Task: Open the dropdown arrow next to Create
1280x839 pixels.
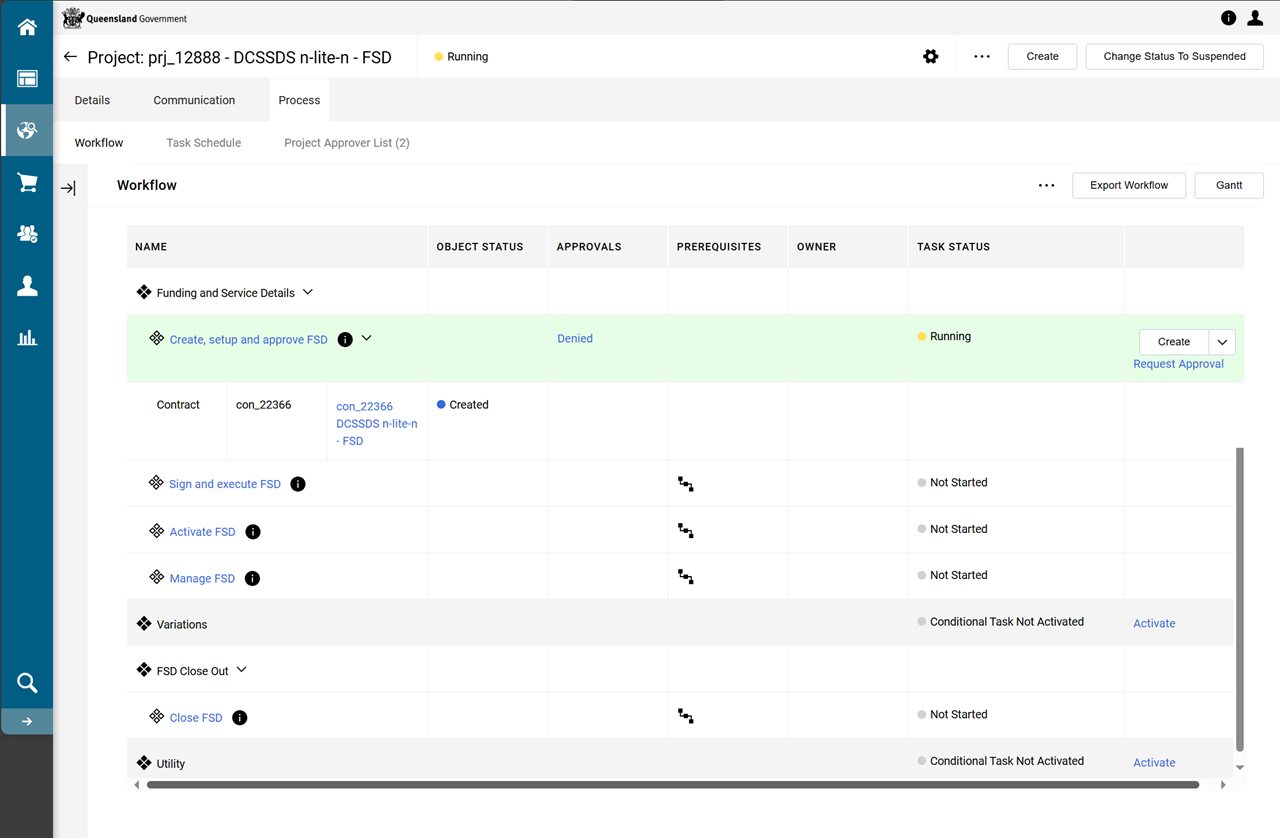Action: (x=1222, y=342)
